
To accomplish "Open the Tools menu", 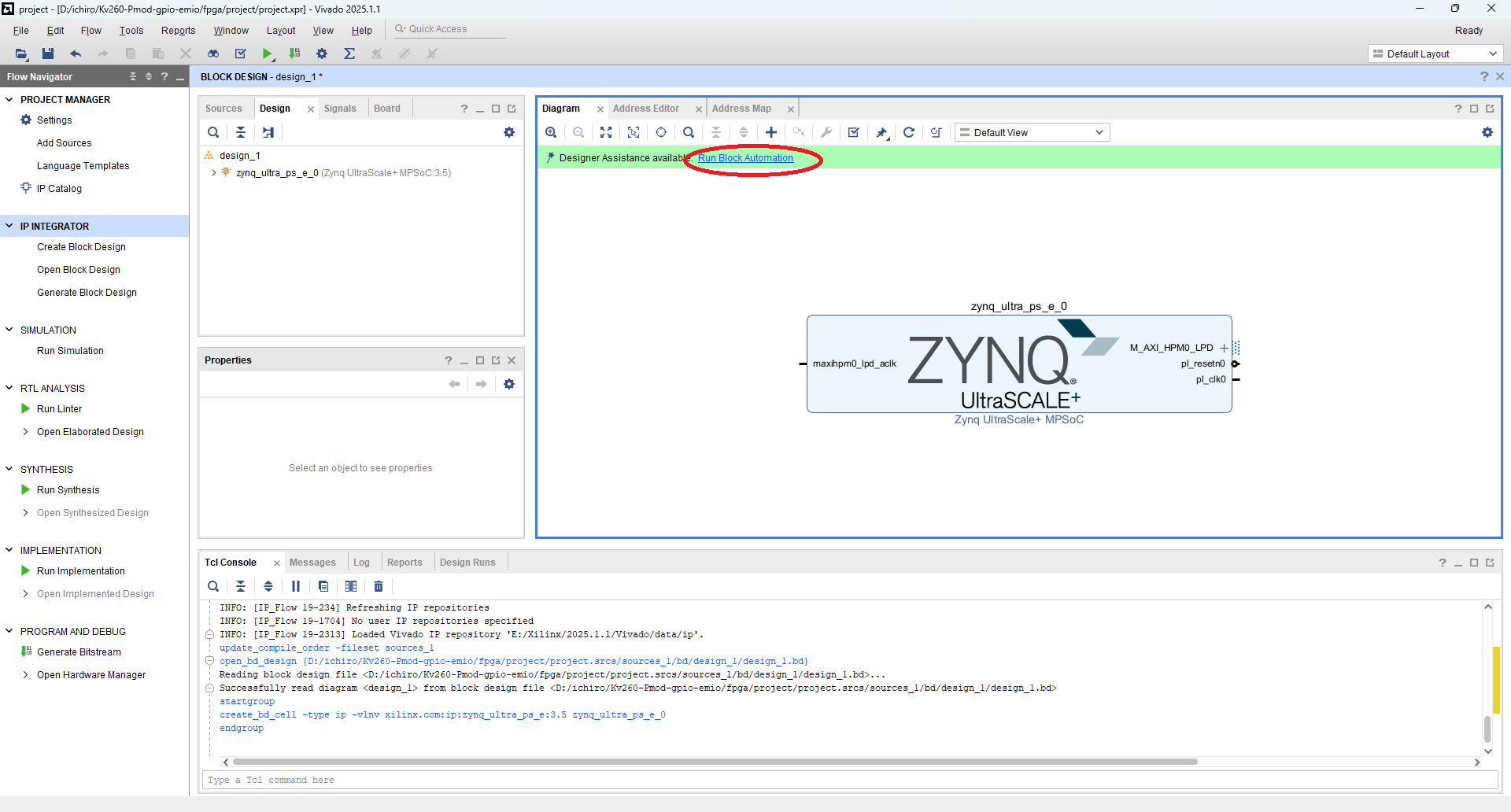I will pos(131,31).
